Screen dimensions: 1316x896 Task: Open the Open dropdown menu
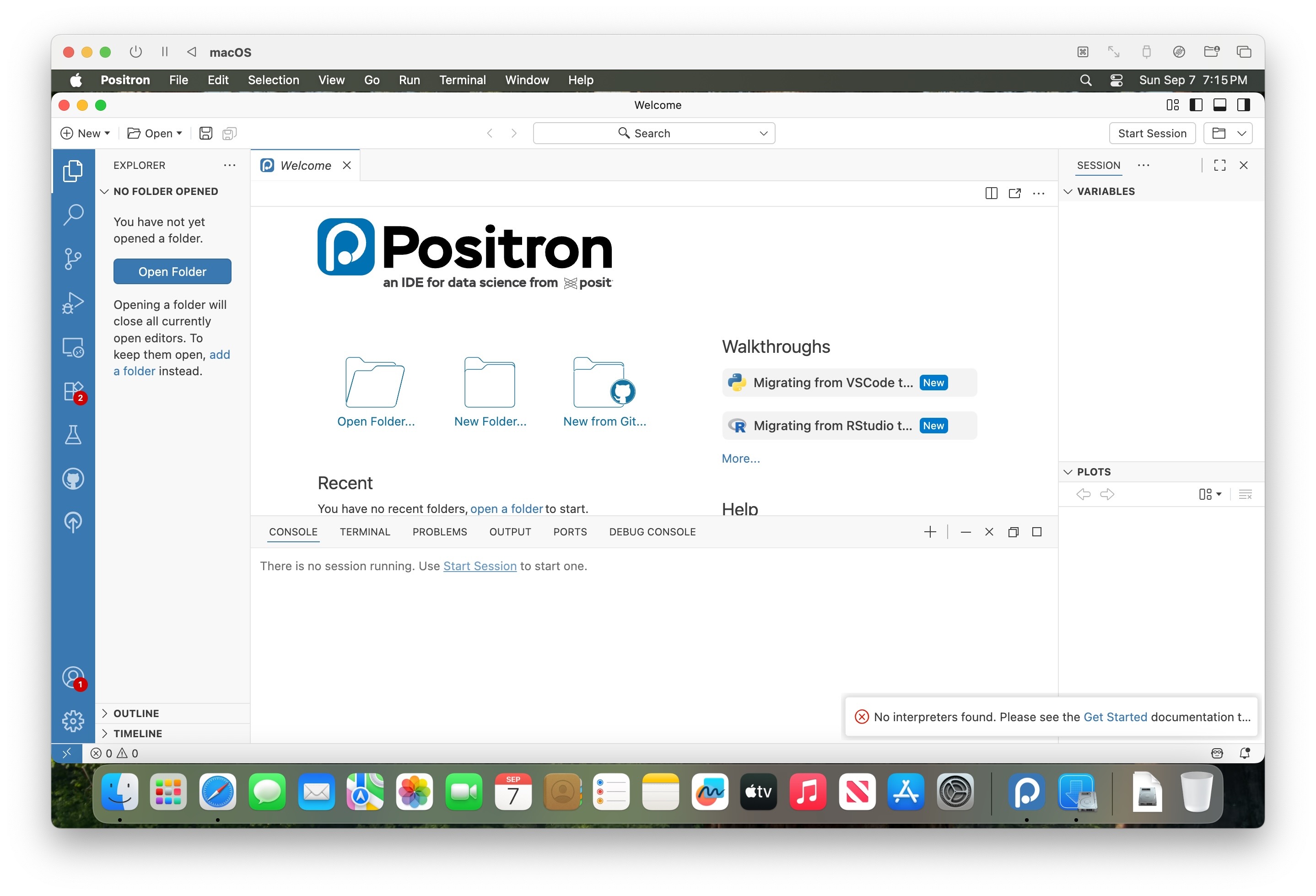pyautogui.click(x=155, y=133)
